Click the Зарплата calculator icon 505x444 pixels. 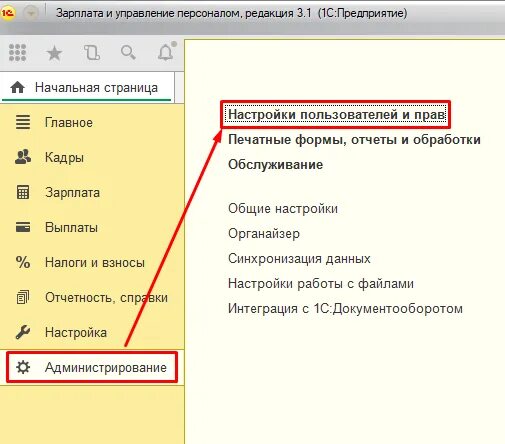[x=23, y=192]
